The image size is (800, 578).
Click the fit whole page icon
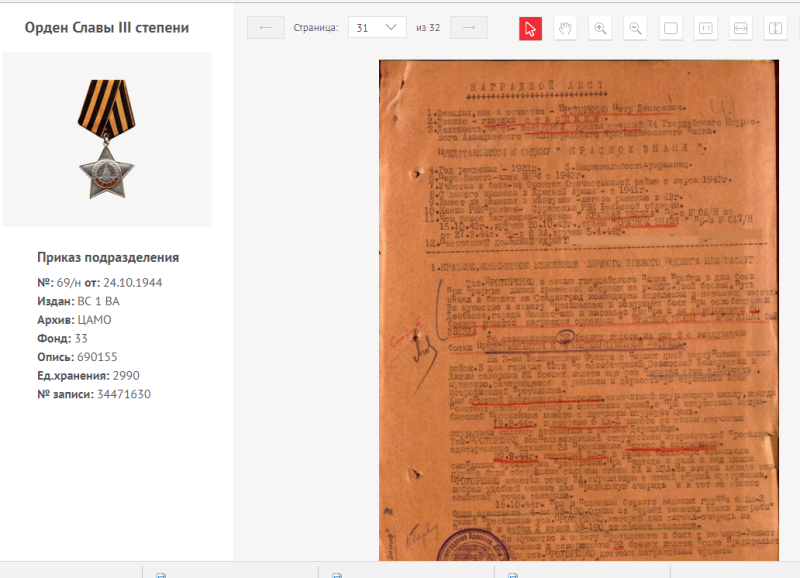coord(671,28)
